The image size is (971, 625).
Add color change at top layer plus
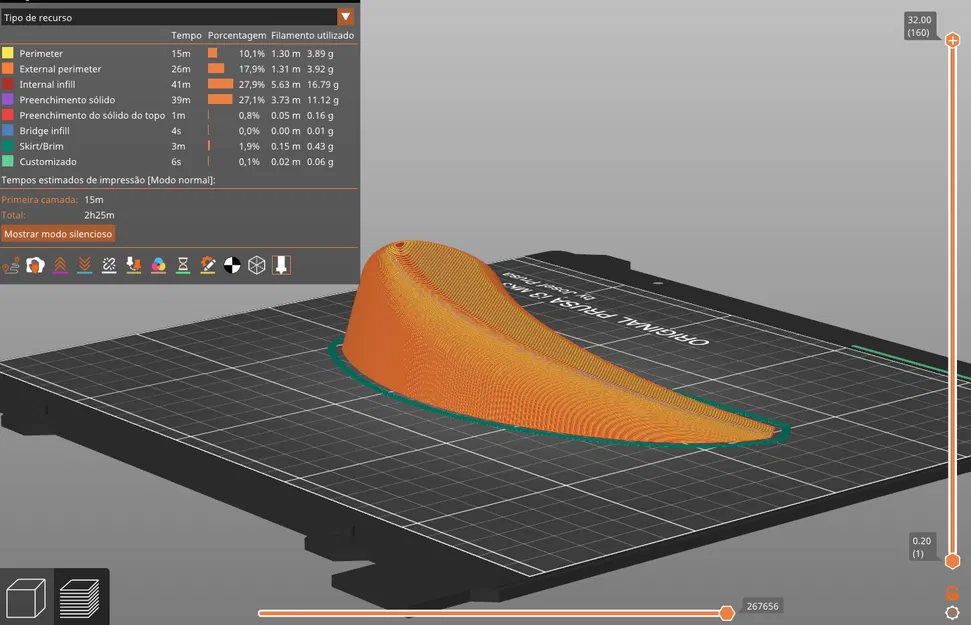952,41
